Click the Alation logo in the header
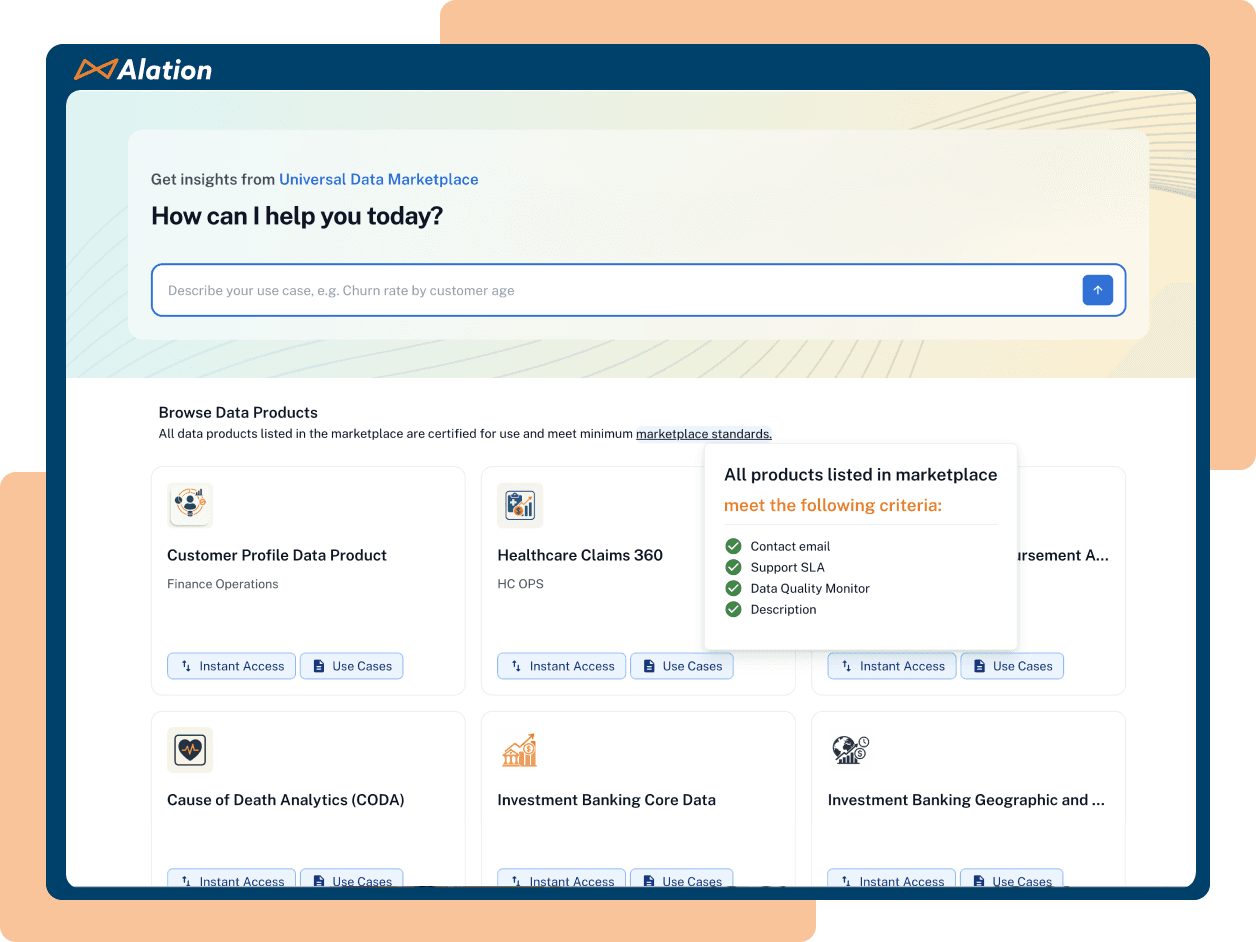1256x942 pixels. click(143, 69)
